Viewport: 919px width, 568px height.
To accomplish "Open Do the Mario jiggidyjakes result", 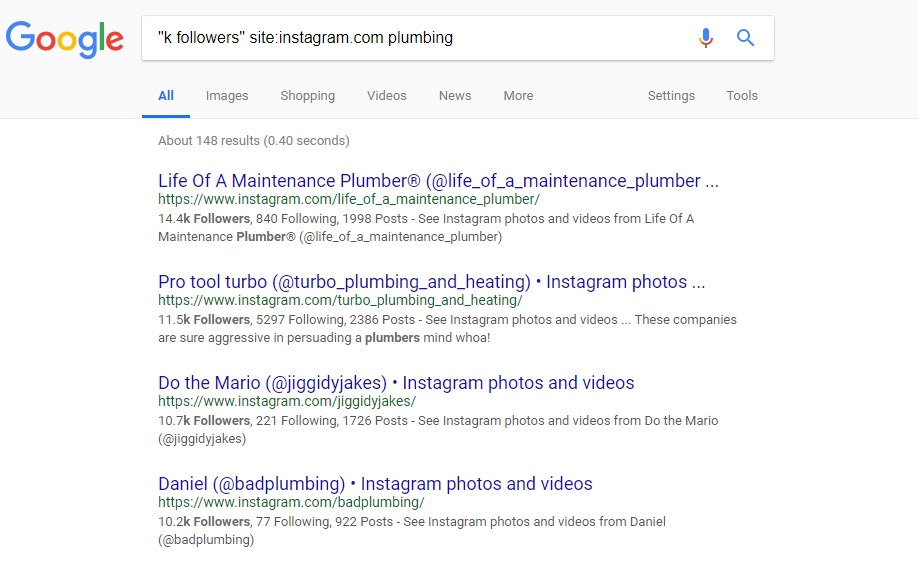I will tap(396, 383).
